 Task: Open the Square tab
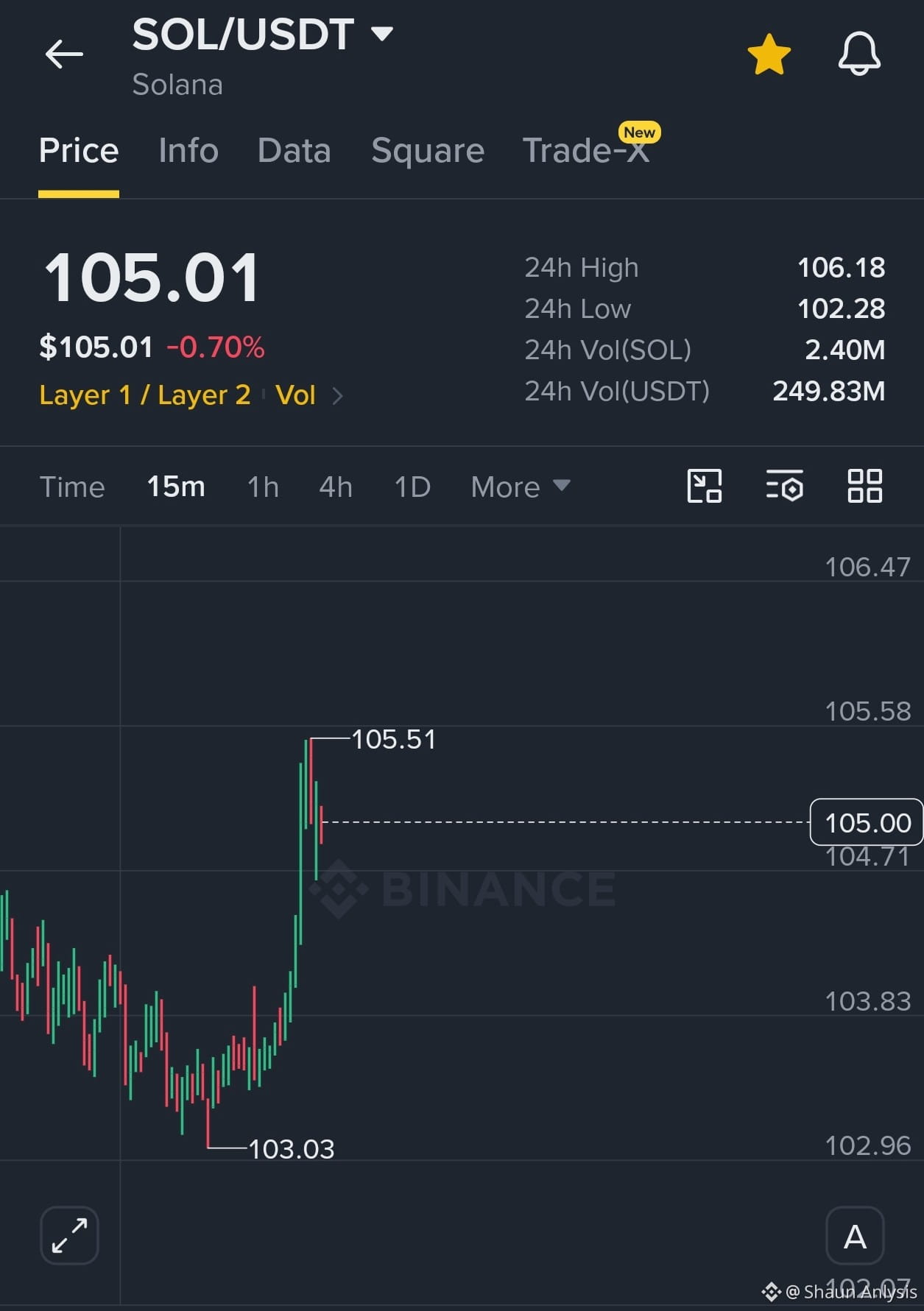428,151
